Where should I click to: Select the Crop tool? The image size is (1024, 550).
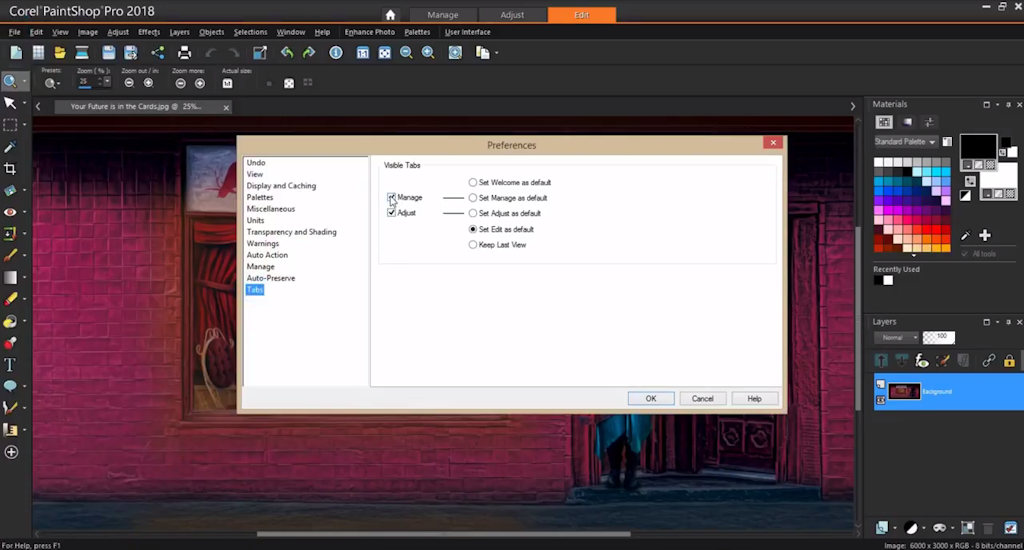coord(10,169)
